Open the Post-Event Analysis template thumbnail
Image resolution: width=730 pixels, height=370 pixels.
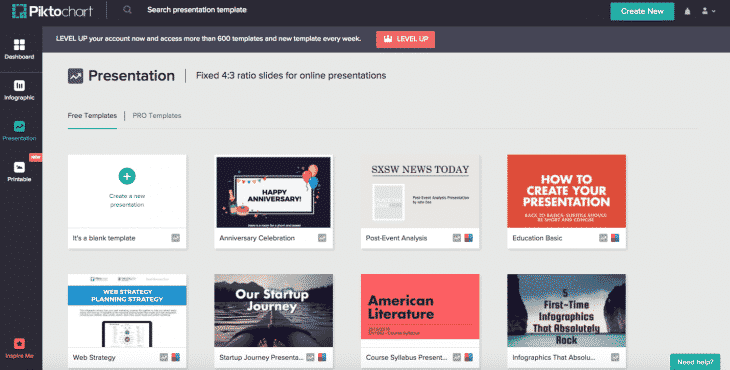[420, 192]
